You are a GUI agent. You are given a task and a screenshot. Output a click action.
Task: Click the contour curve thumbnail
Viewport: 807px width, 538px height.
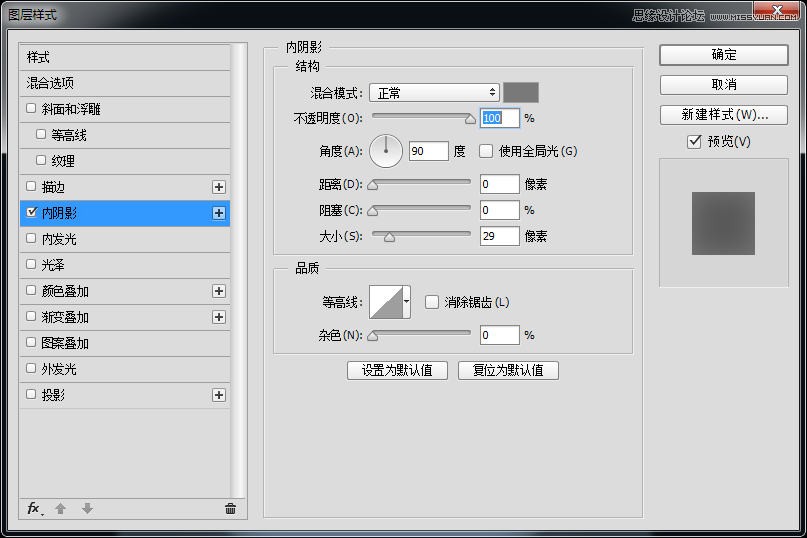(x=386, y=302)
